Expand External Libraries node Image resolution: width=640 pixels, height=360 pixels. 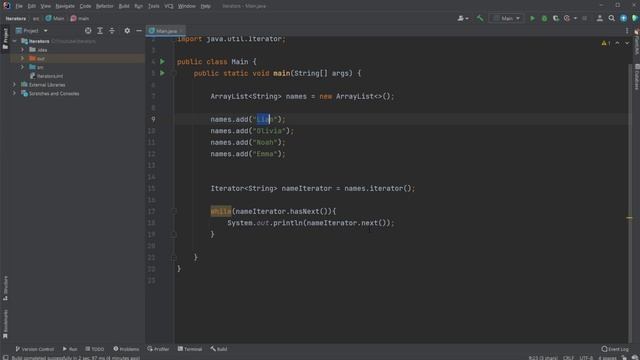point(15,84)
